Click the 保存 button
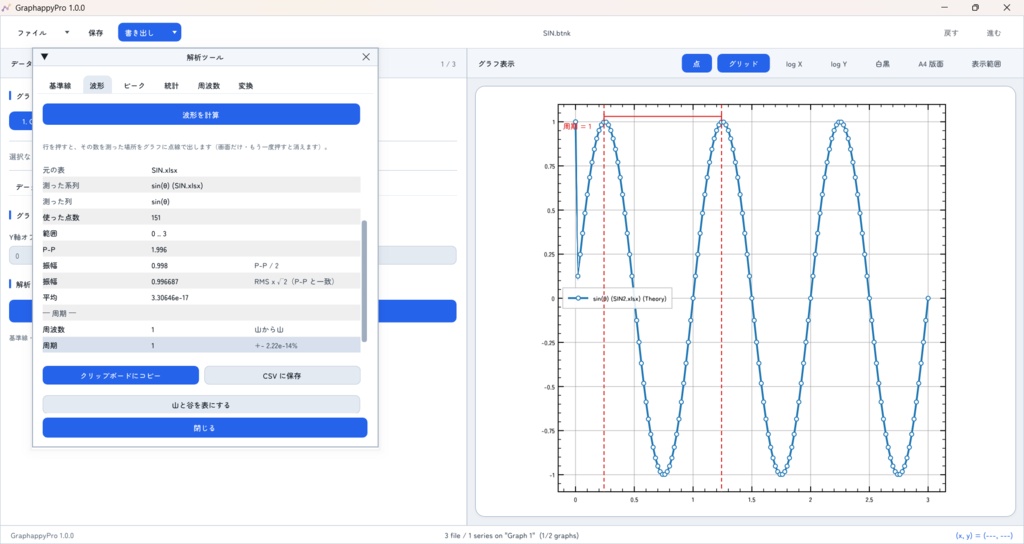 pyautogui.click(x=96, y=33)
